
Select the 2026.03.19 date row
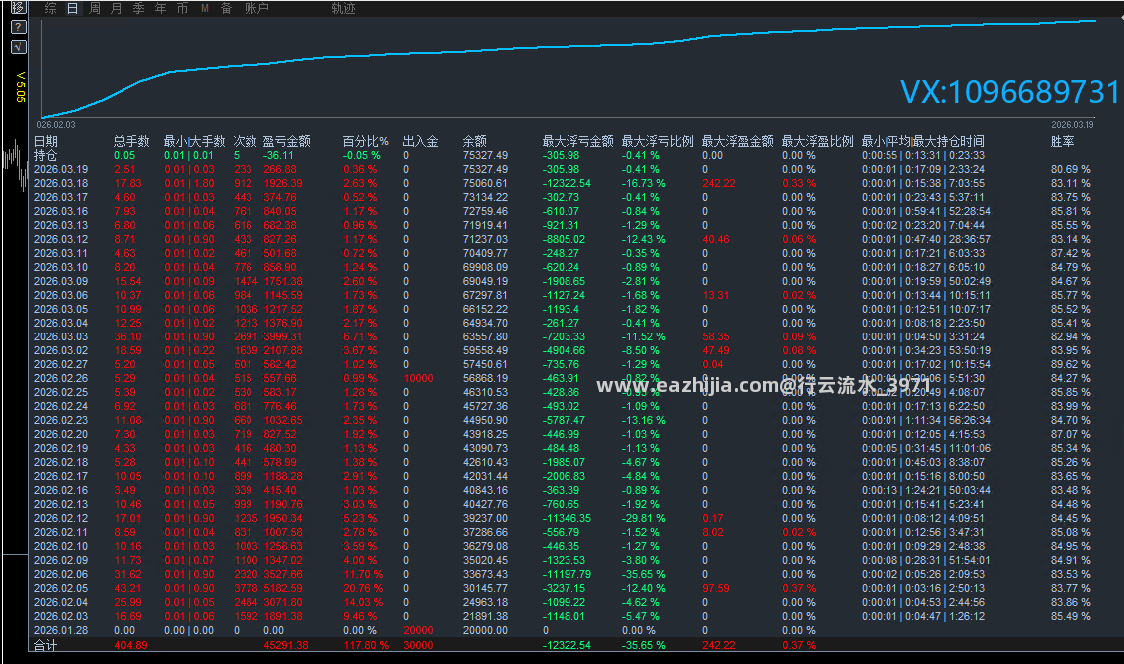pos(61,169)
